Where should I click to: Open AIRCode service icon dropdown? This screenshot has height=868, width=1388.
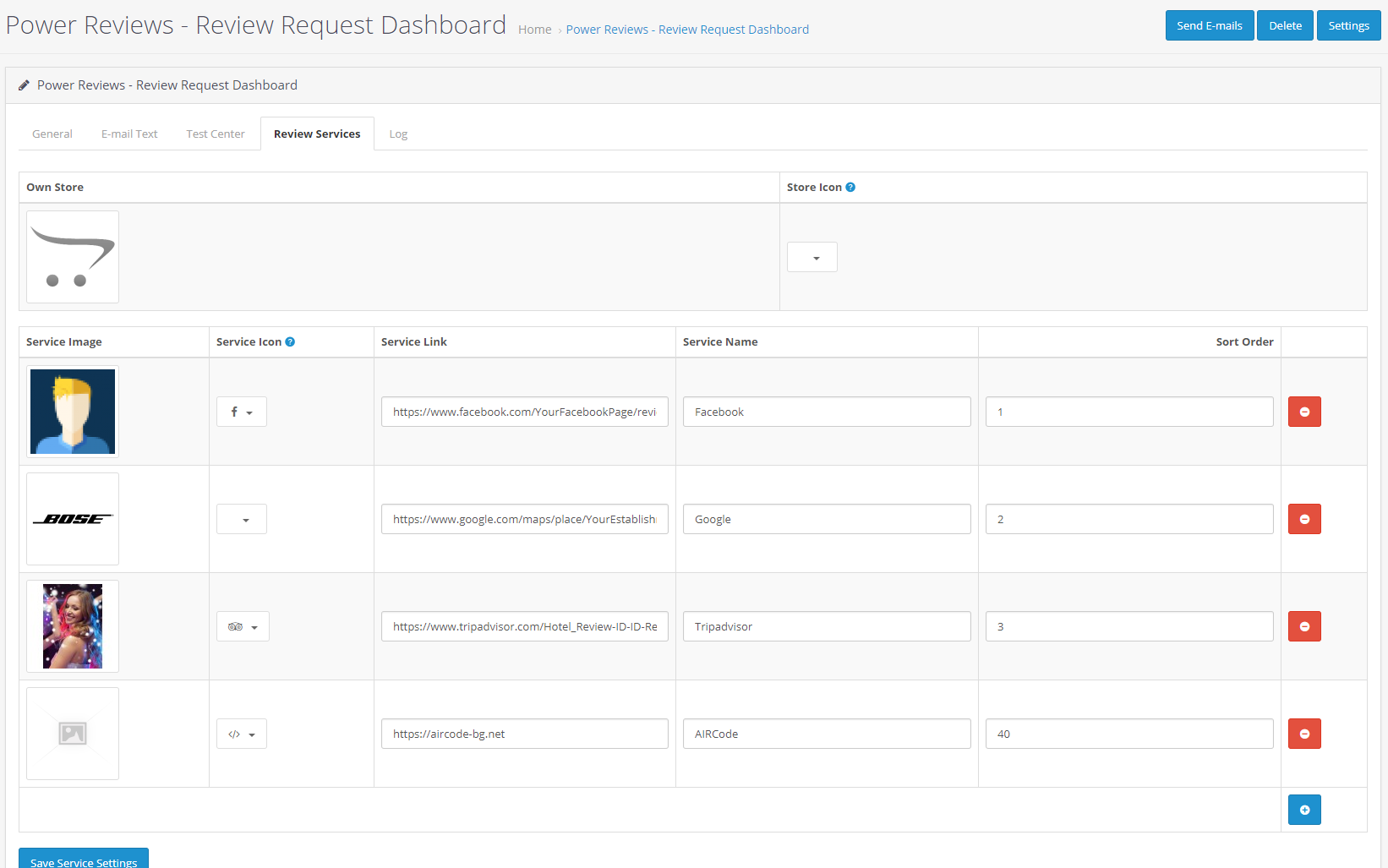click(x=242, y=734)
